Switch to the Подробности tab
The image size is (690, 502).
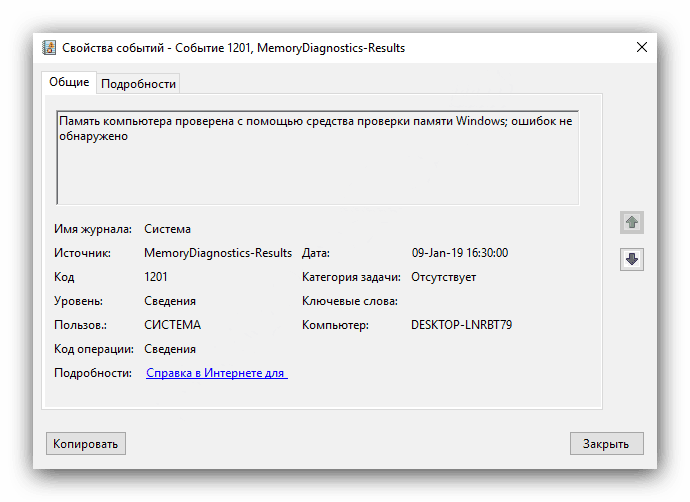(x=138, y=84)
